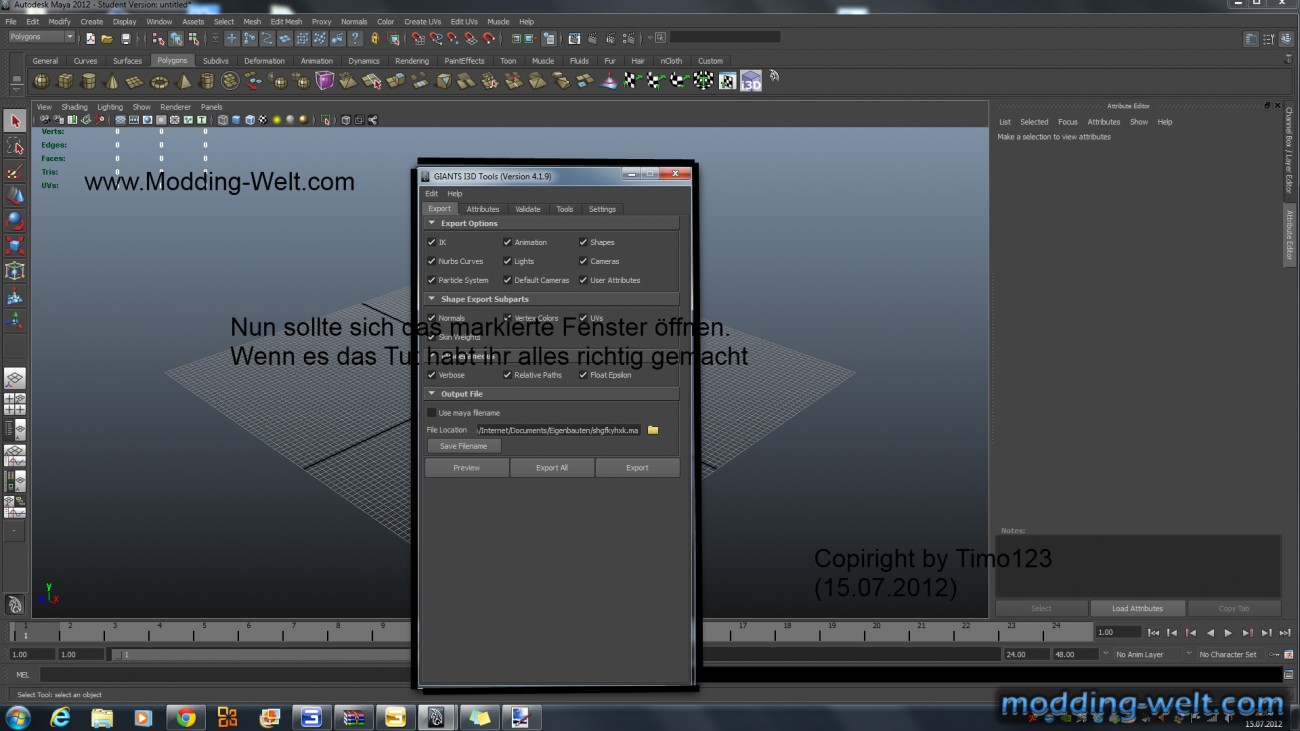Uncheck the Shapes export option
The height and width of the screenshot is (731, 1300).
(x=583, y=242)
